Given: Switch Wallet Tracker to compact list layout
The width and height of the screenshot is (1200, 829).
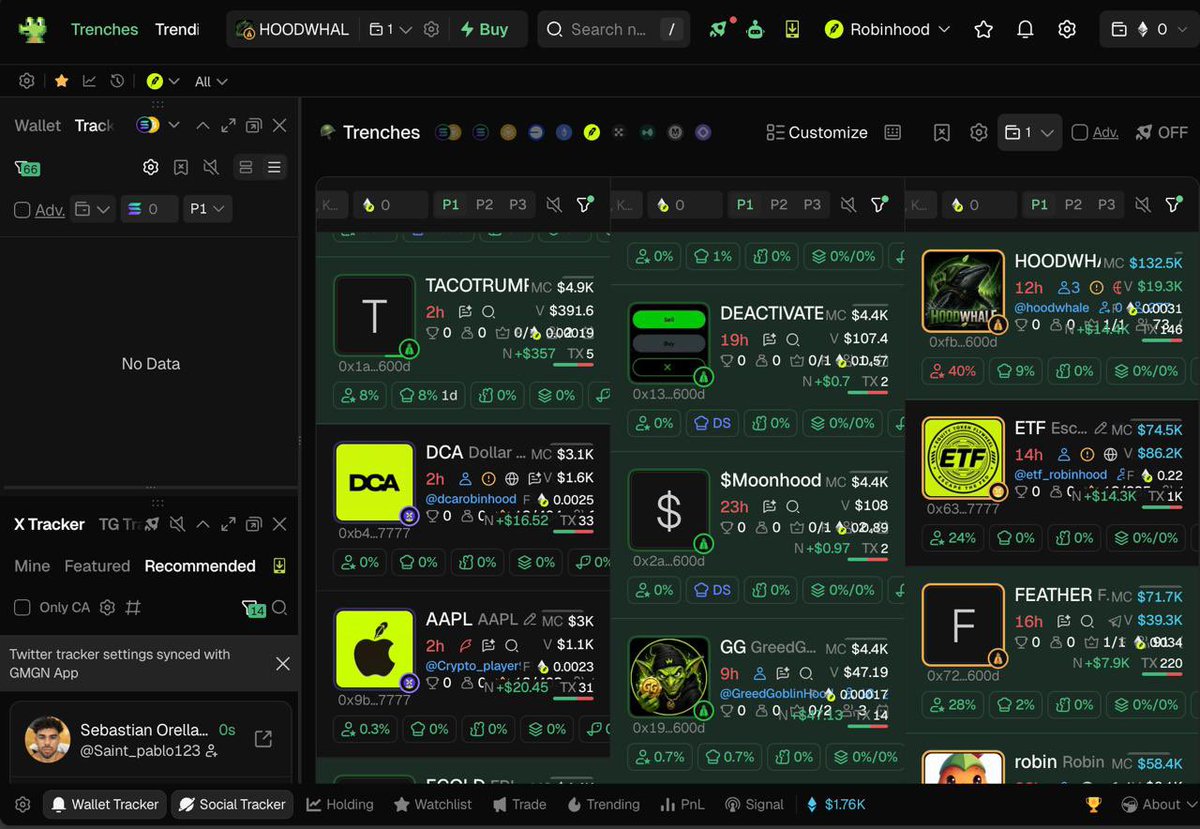Looking at the screenshot, I should 274,168.
